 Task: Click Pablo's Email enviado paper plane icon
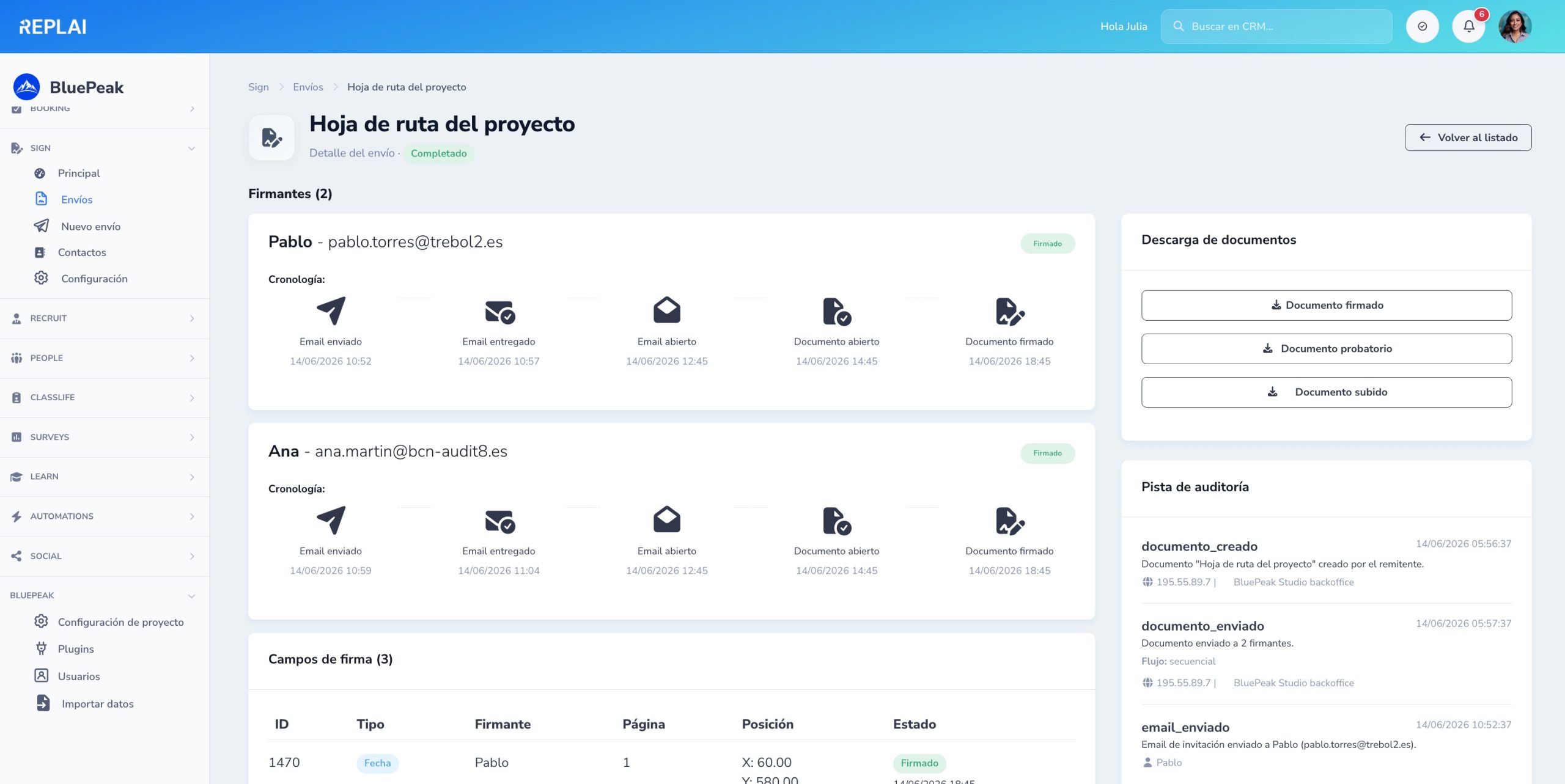pos(331,311)
